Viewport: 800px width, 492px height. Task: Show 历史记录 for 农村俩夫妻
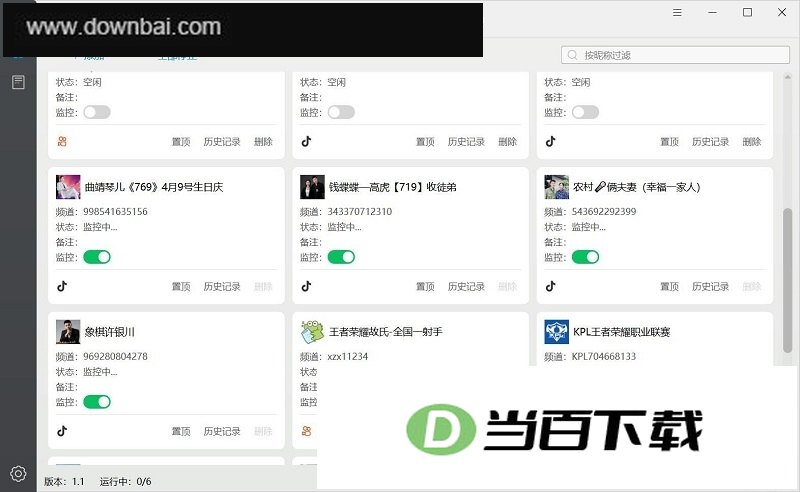coord(711,286)
